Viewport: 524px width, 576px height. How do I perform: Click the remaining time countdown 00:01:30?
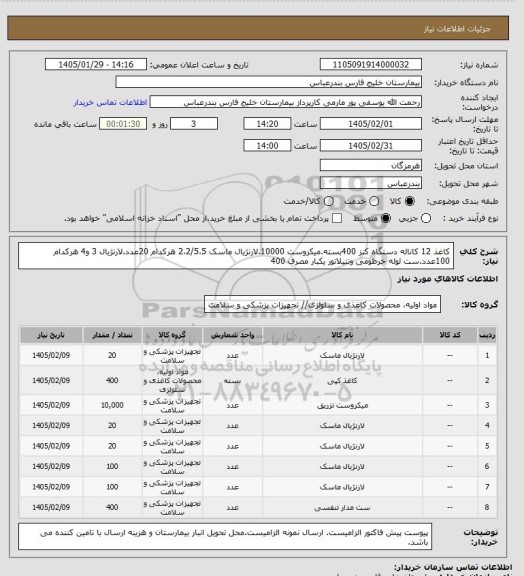pos(123,124)
